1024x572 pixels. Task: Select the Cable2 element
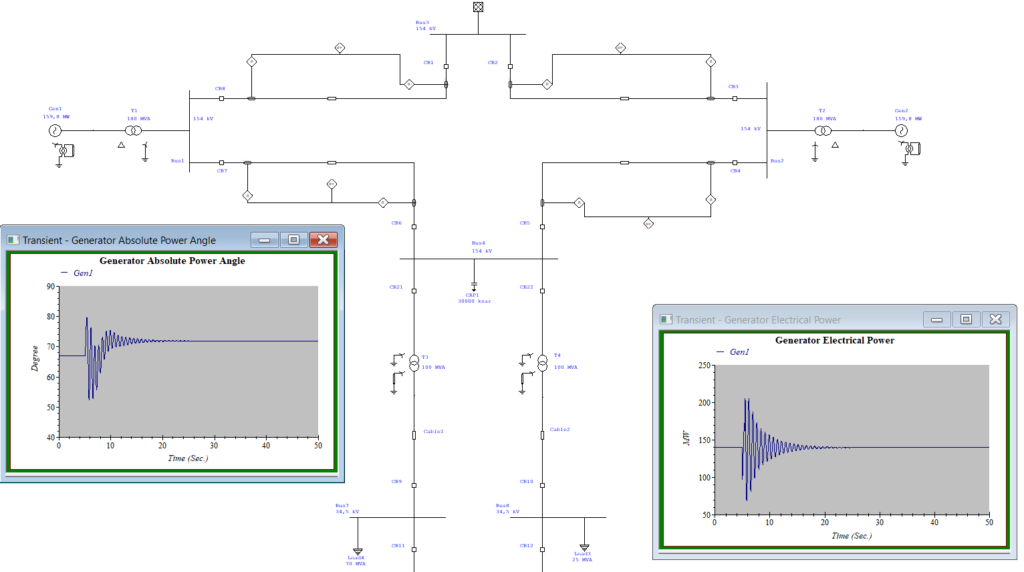coord(542,435)
